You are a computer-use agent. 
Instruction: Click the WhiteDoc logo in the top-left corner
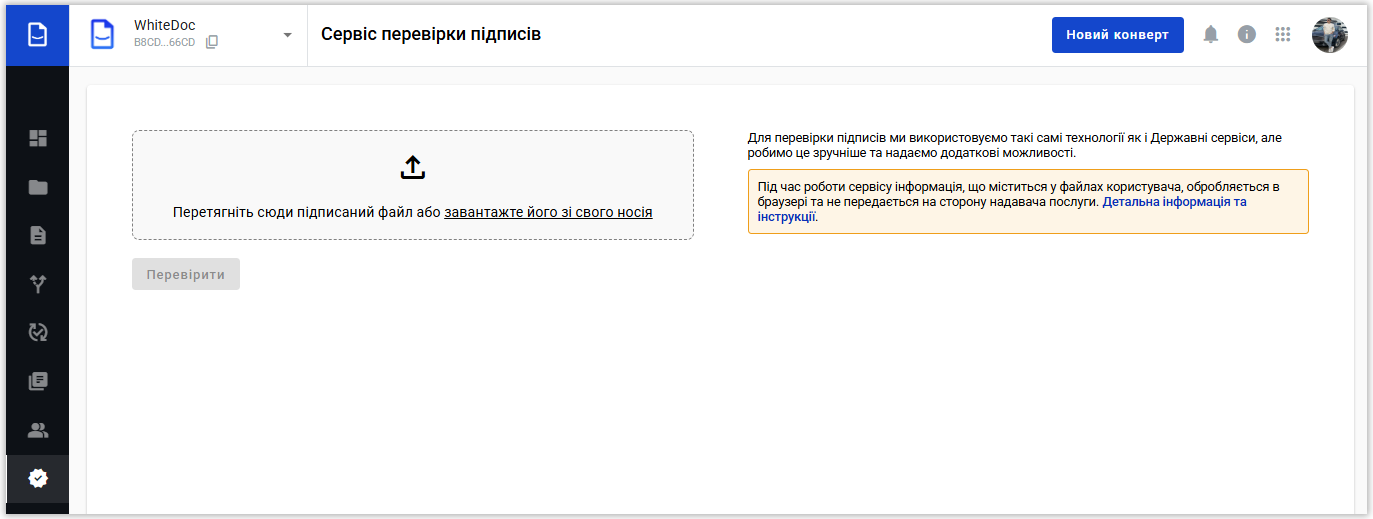point(38,35)
